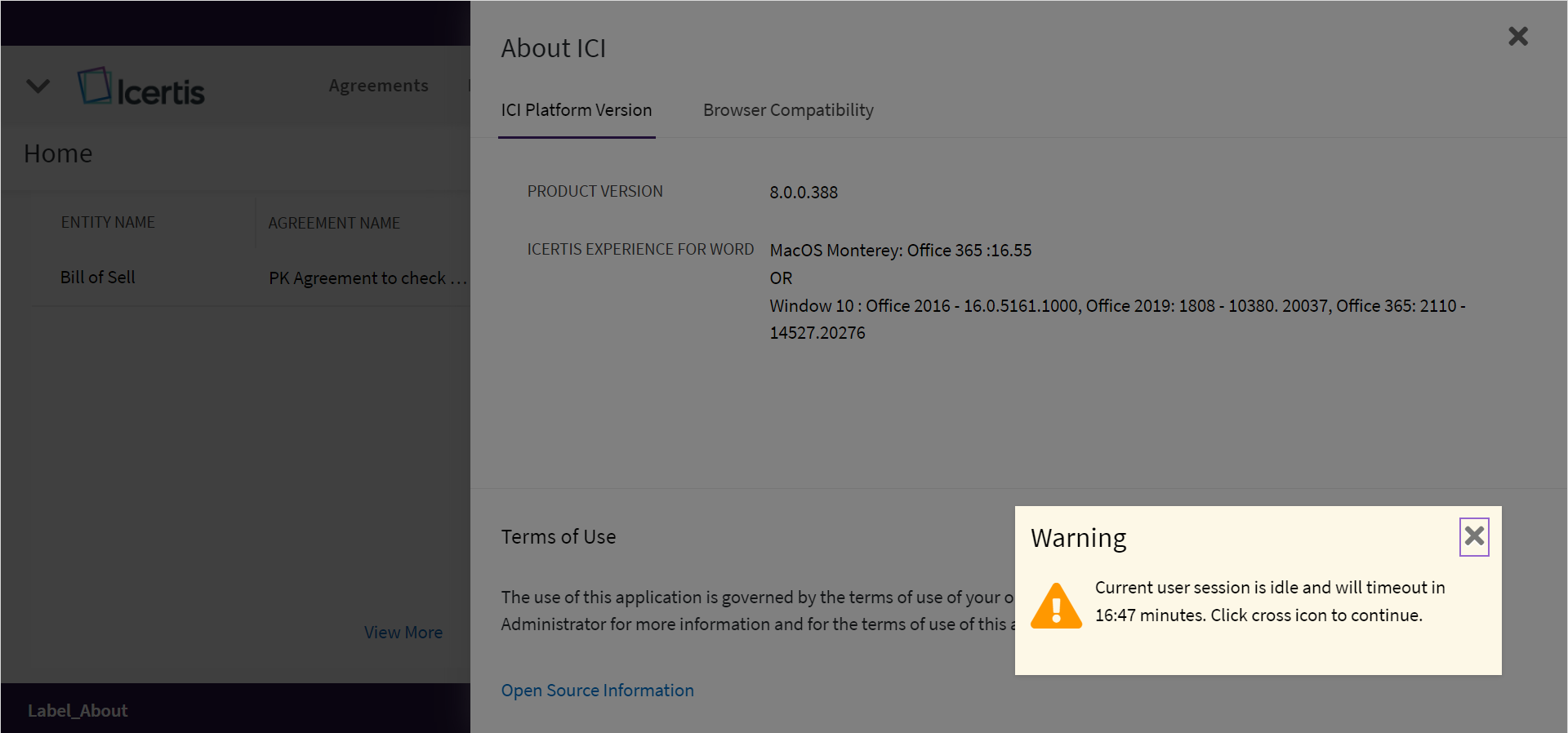The image size is (1568, 733).
Task: Click the ICERTIS EXPERIENCE FOR WORD label
Action: pyautogui.click(x=640, y=250)
